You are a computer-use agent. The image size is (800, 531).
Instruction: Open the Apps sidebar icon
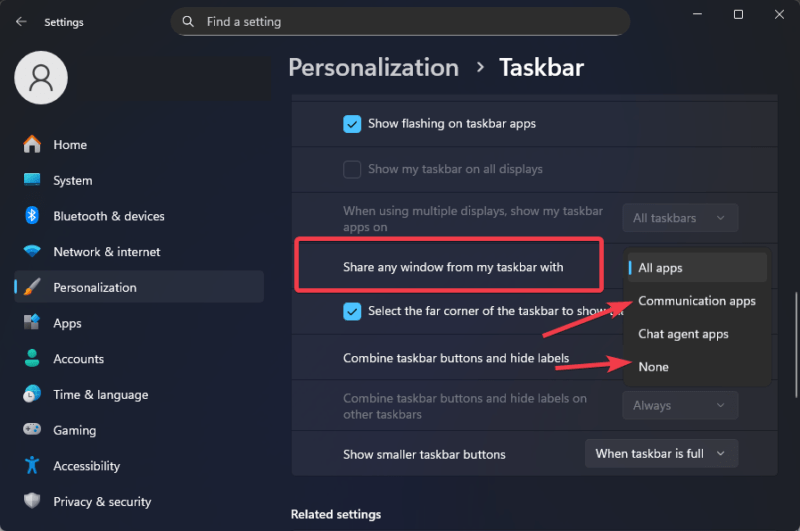coord(32,323)
